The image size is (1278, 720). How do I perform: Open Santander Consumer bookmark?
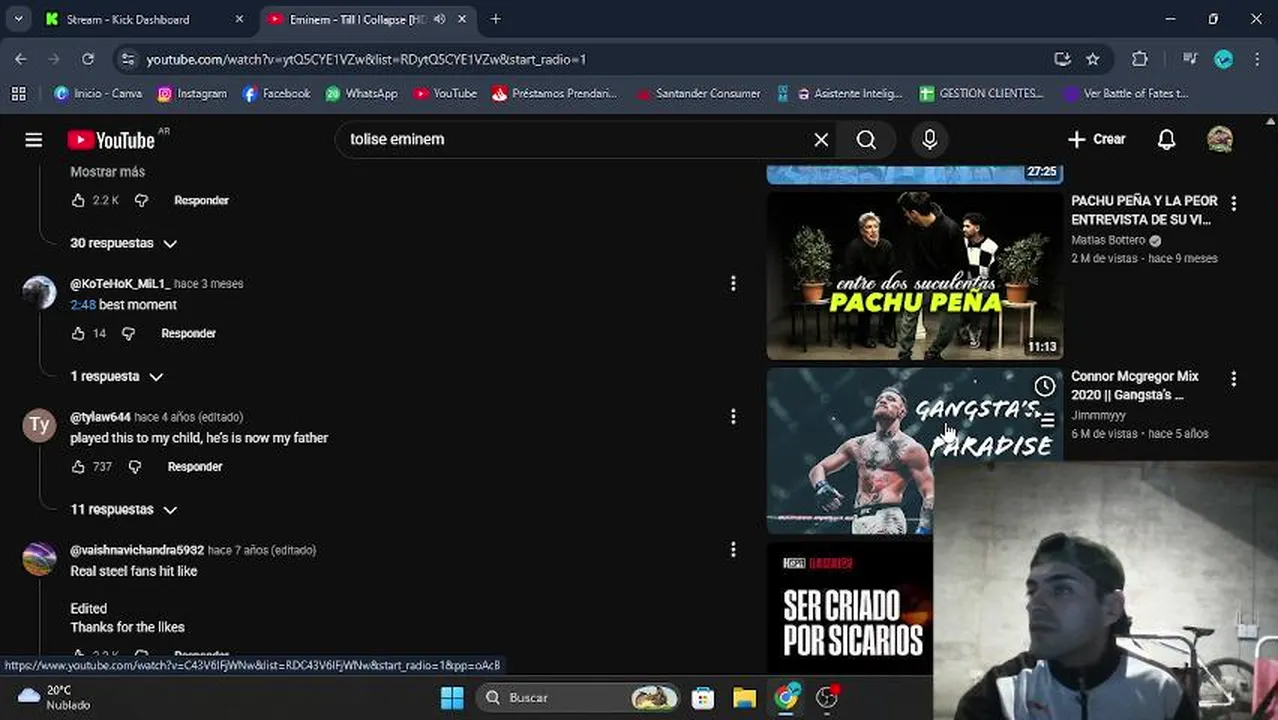(698, 93)
